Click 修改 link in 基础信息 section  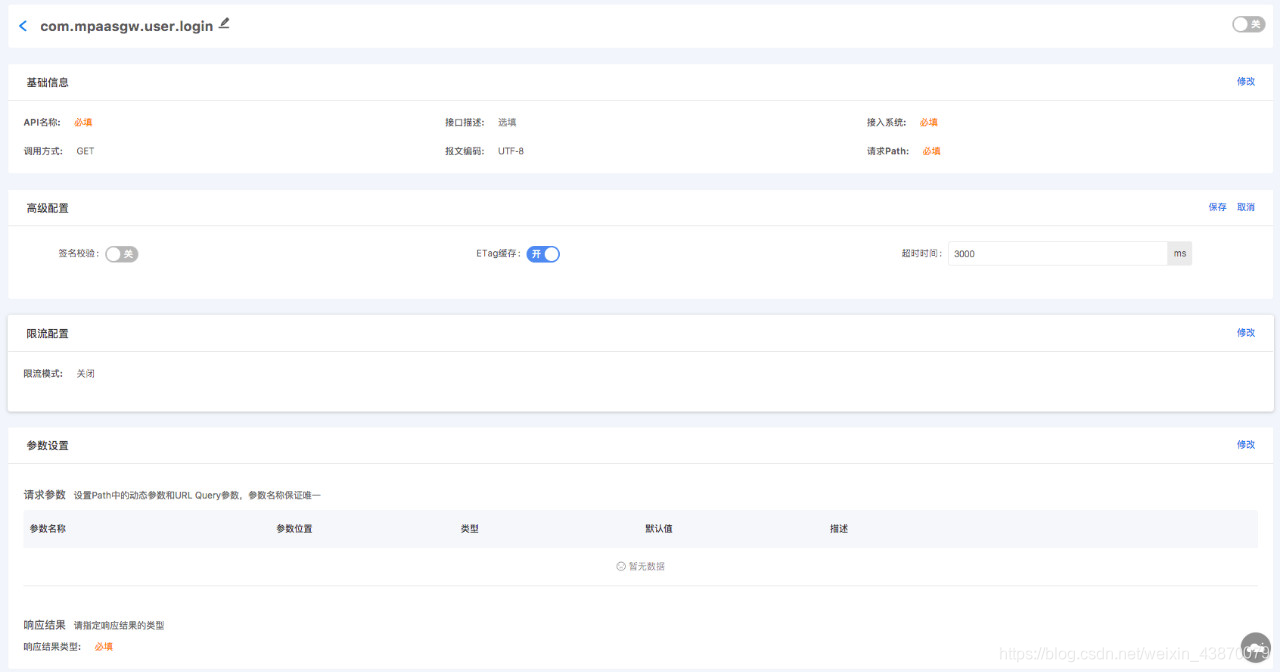tap(1246, 82)
